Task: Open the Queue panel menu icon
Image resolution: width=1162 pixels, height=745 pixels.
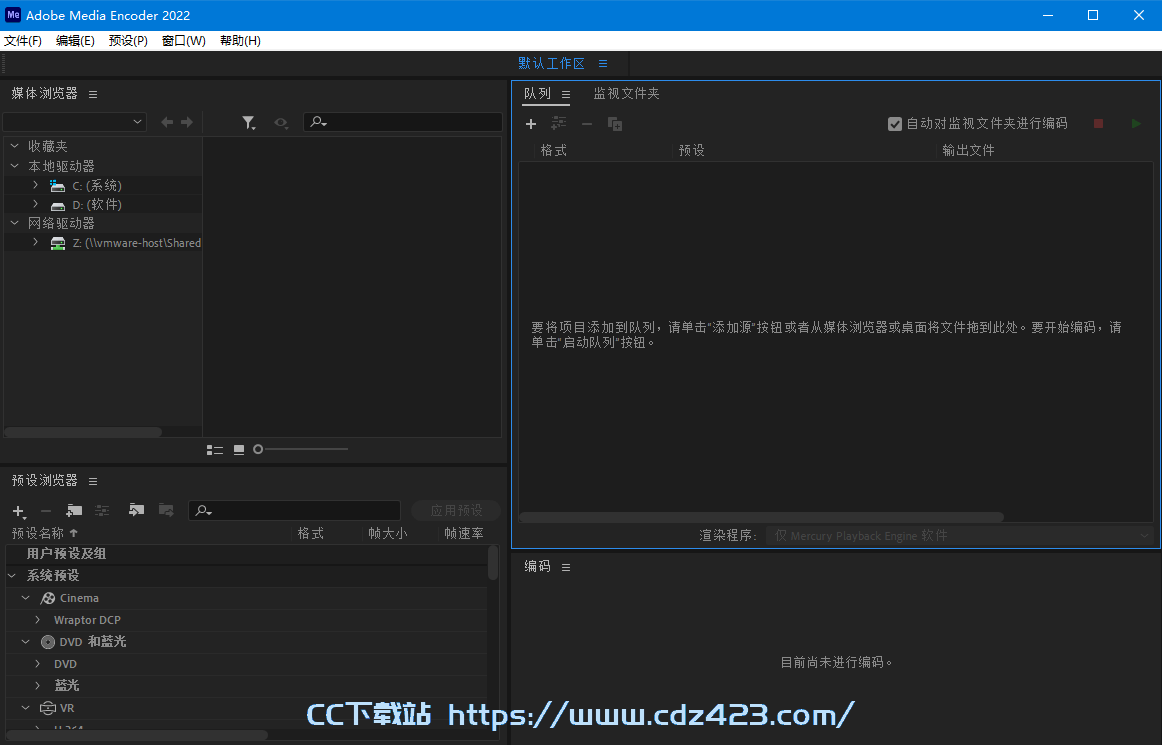Action: click(565, 94)
